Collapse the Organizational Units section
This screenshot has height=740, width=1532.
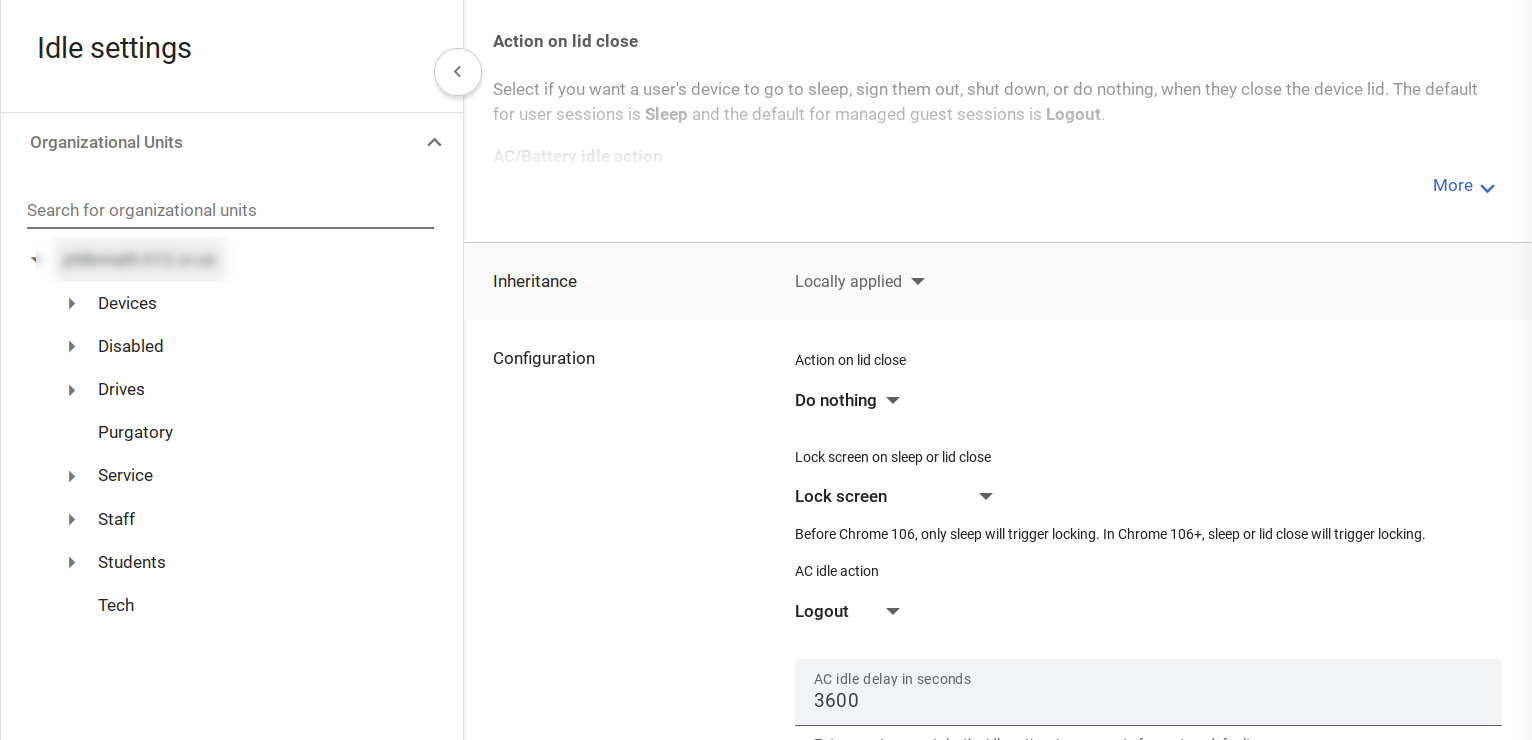434,142
